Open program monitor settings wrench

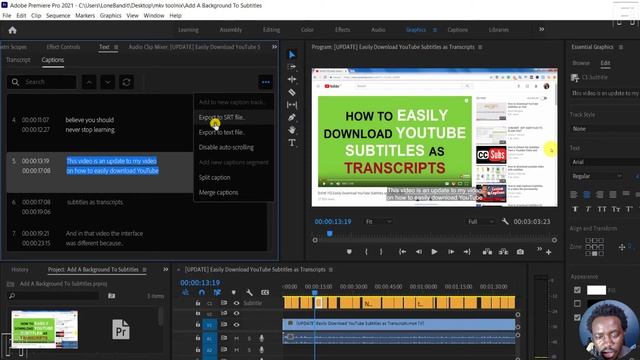[505, 221]
